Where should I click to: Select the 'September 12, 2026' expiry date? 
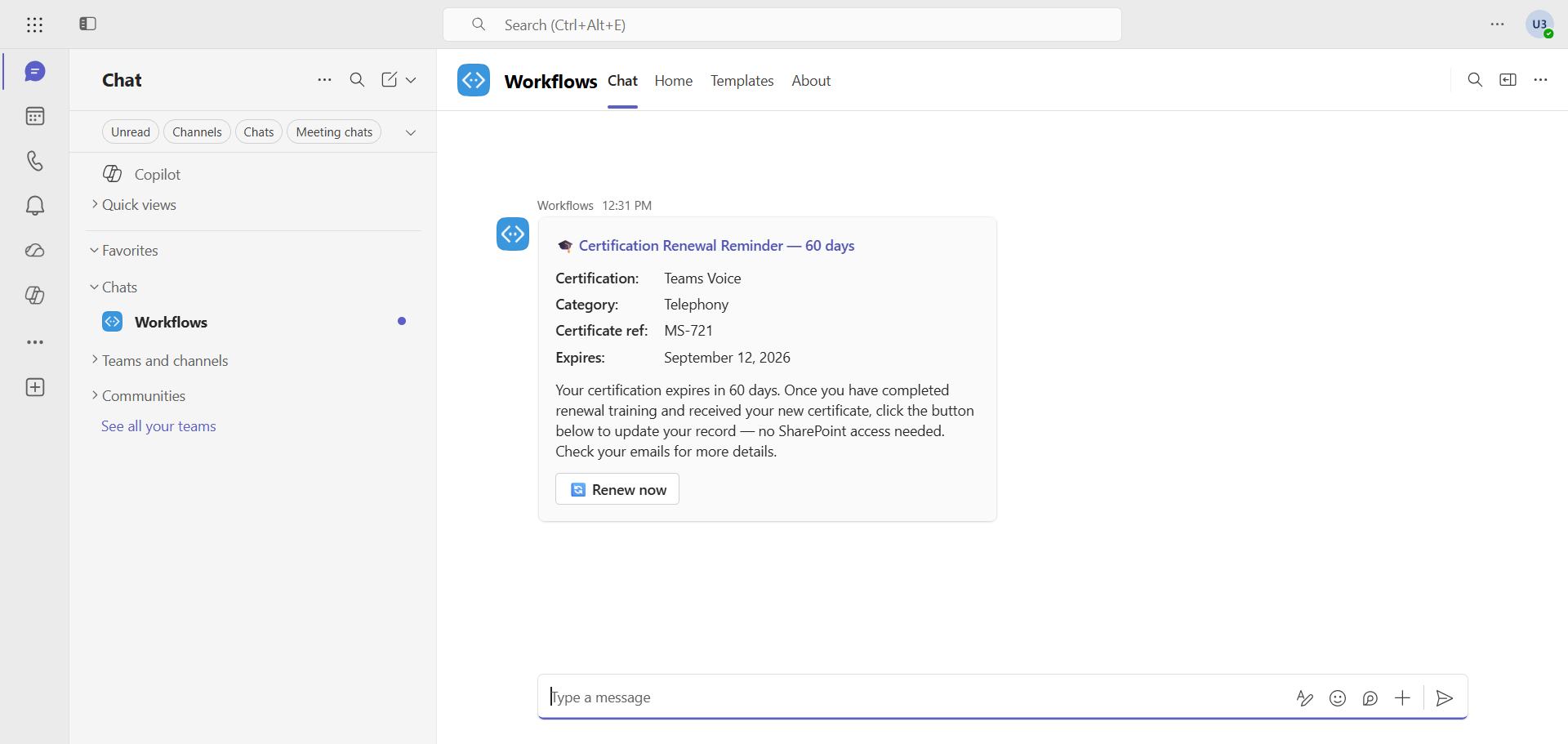pos(727,358)
